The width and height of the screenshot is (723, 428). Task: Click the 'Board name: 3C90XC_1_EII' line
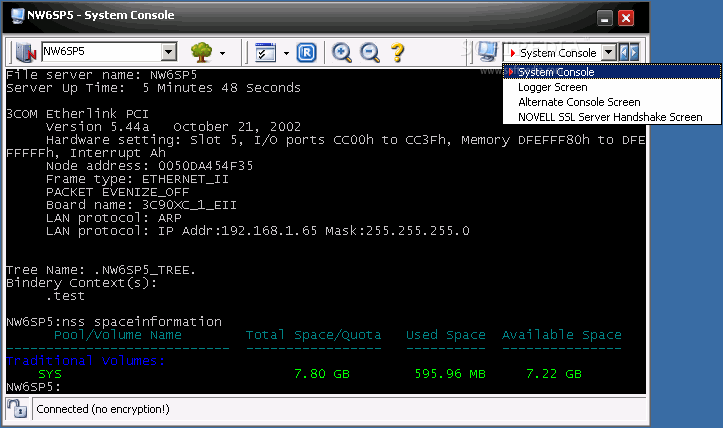pos(141,205)
